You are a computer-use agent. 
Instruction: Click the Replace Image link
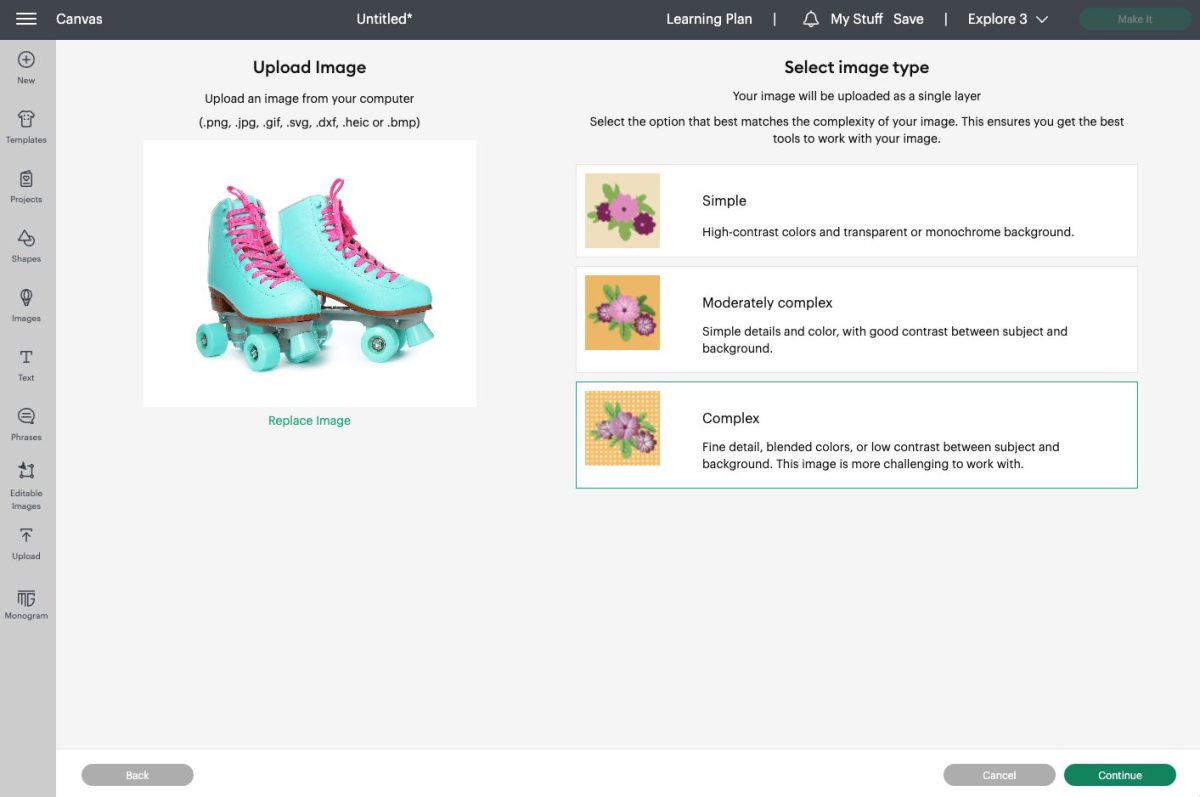[309, 421]
